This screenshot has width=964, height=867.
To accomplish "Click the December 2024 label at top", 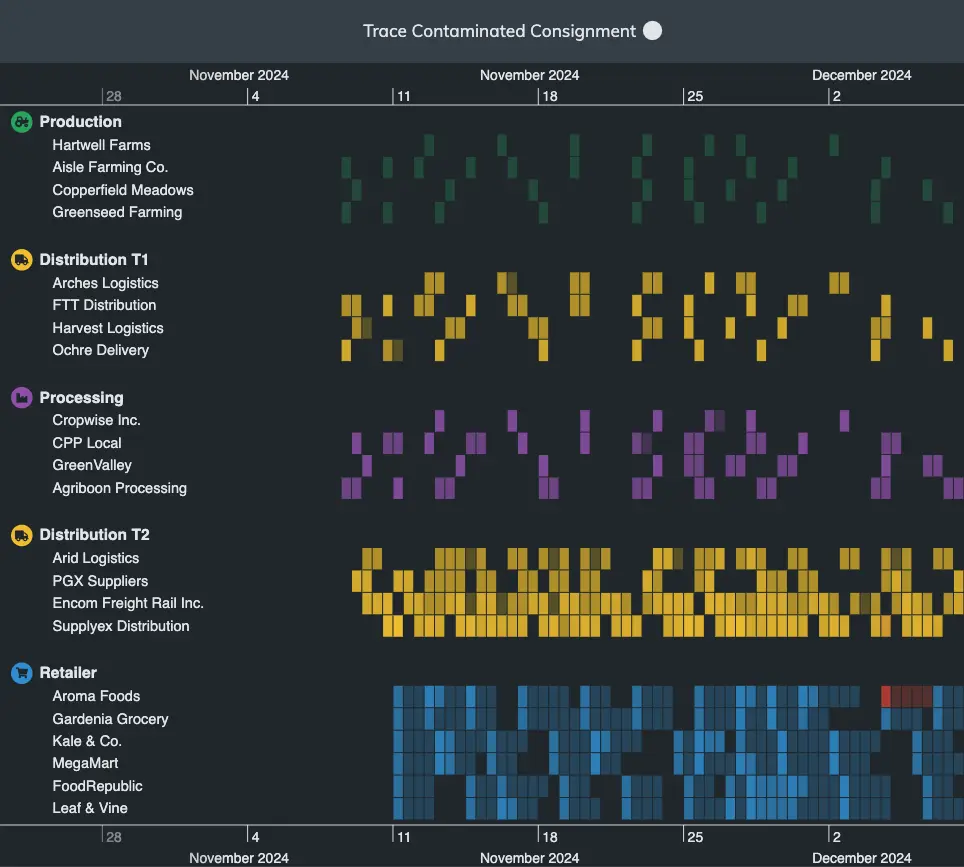I will [x=861, y=75].
